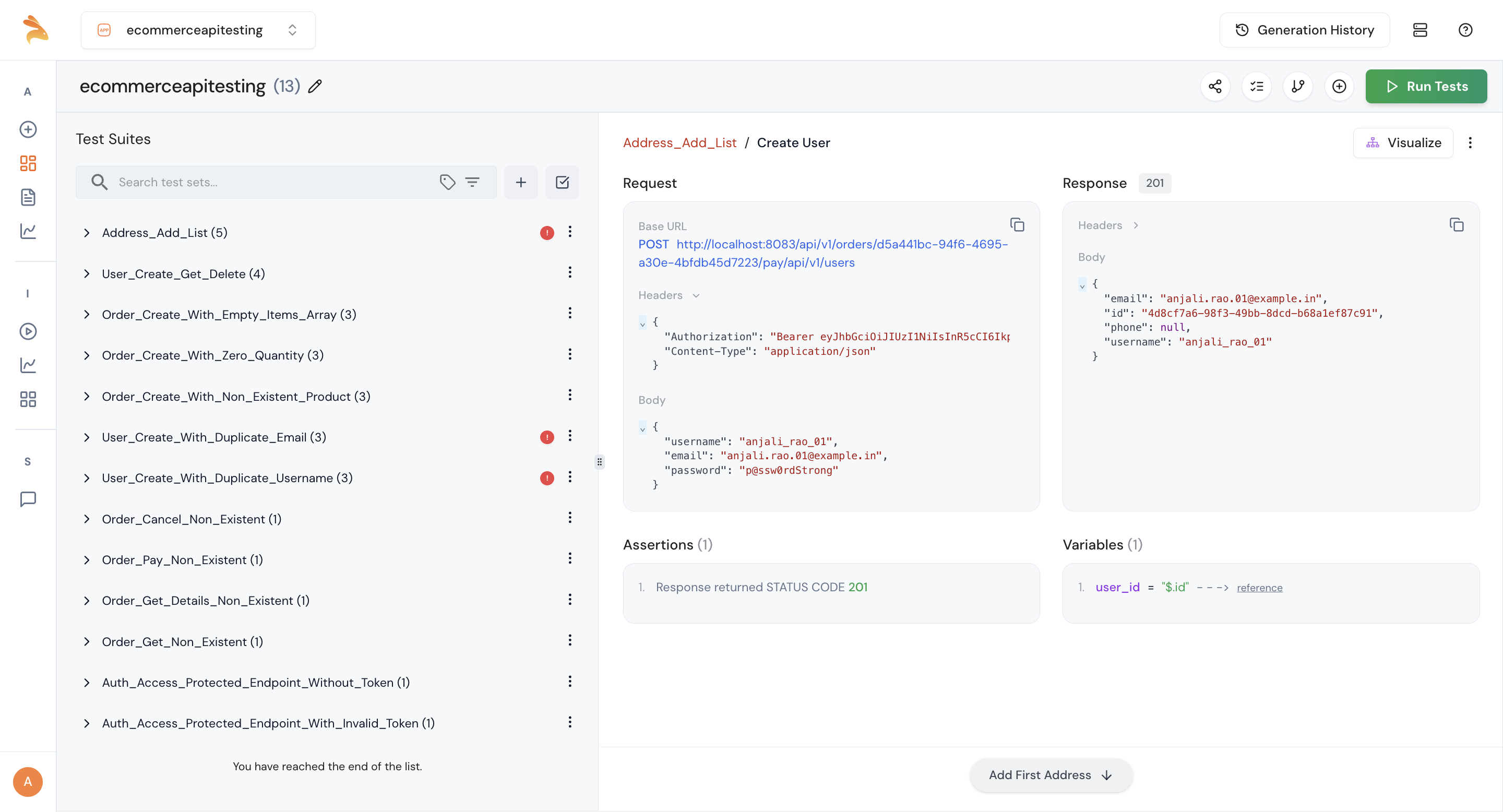Toggle the select-multiple checkbox icon above test suites
This screenshot has height=812, width=1503.
(x=562, y=182)
